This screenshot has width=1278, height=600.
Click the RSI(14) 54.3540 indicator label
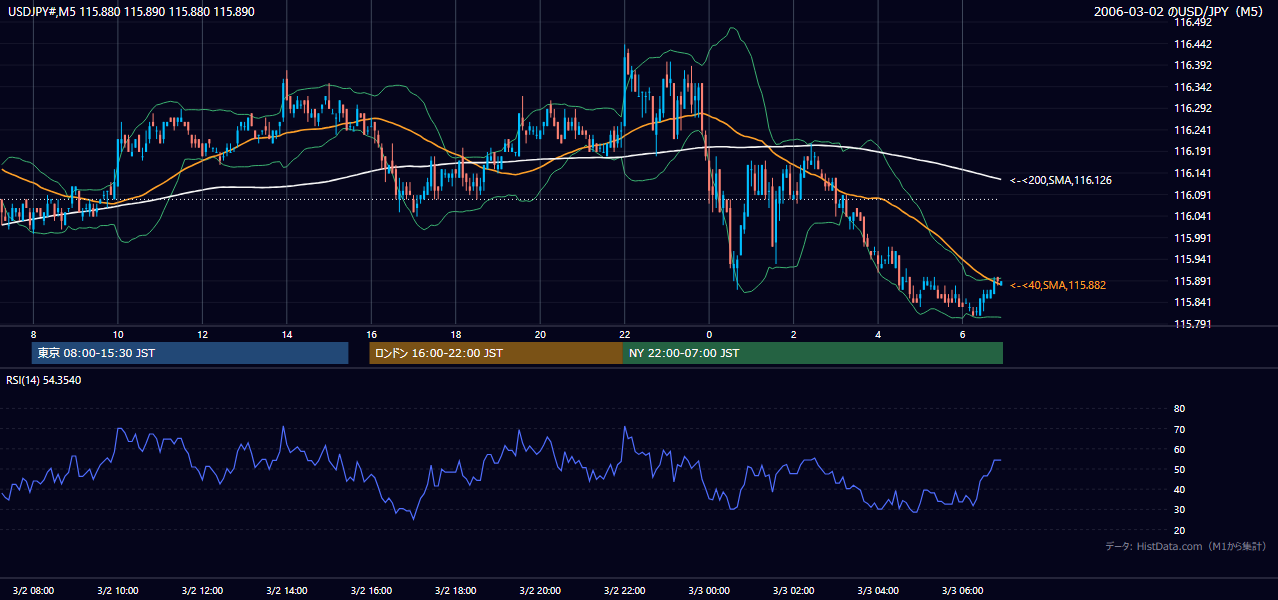coord(44,380)
